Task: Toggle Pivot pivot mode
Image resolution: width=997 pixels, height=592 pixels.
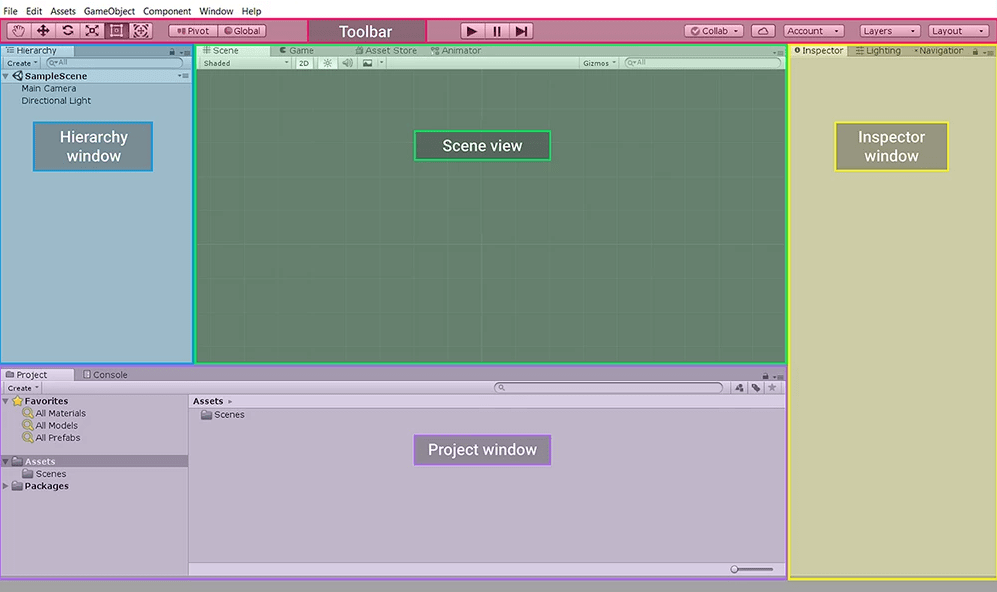Action: click(191, 30)
